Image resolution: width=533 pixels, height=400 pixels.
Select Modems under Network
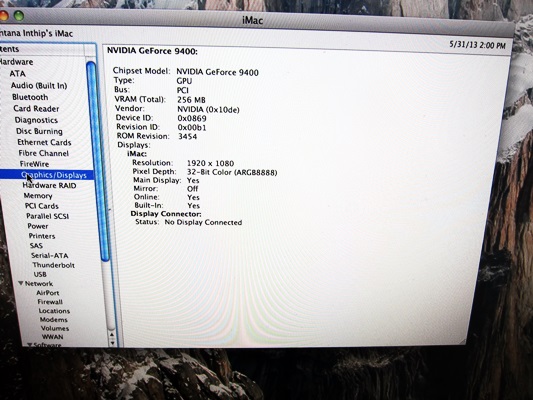point(54,320)
